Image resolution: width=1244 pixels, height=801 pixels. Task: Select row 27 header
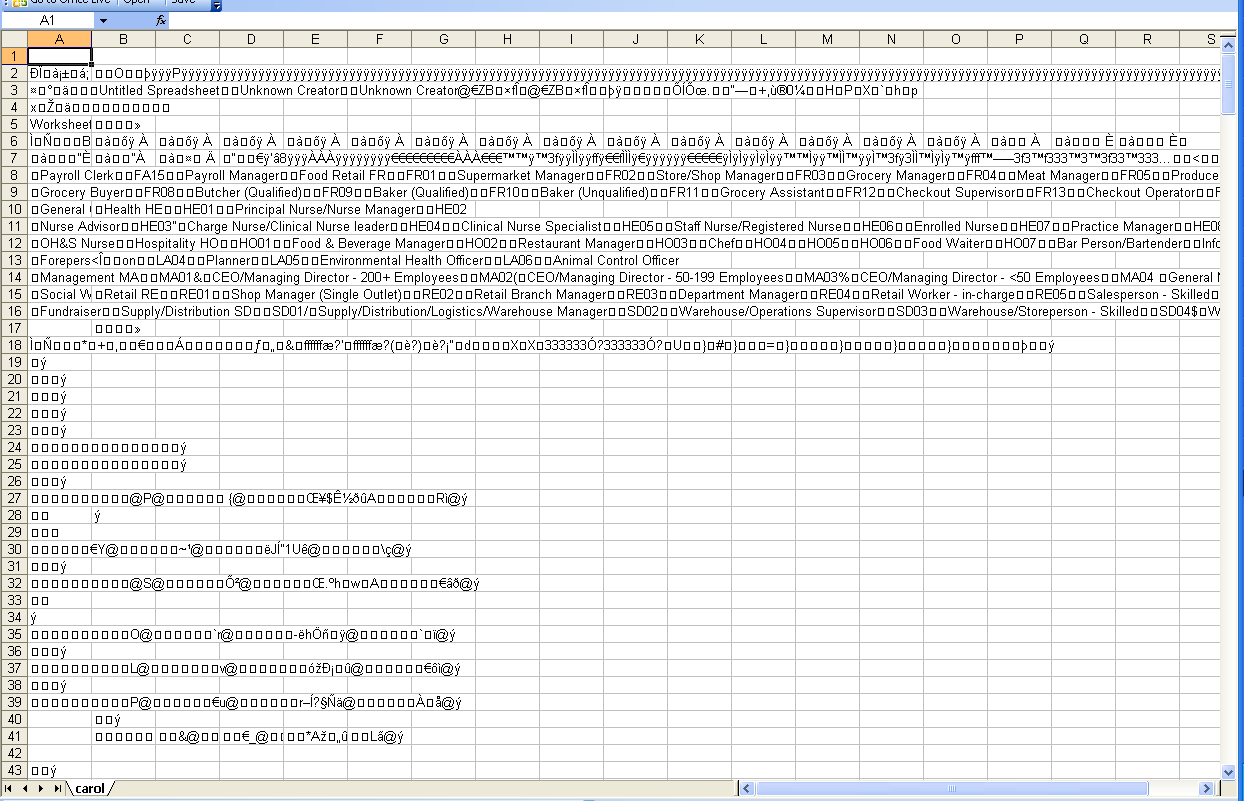click(x=14, y=498)
